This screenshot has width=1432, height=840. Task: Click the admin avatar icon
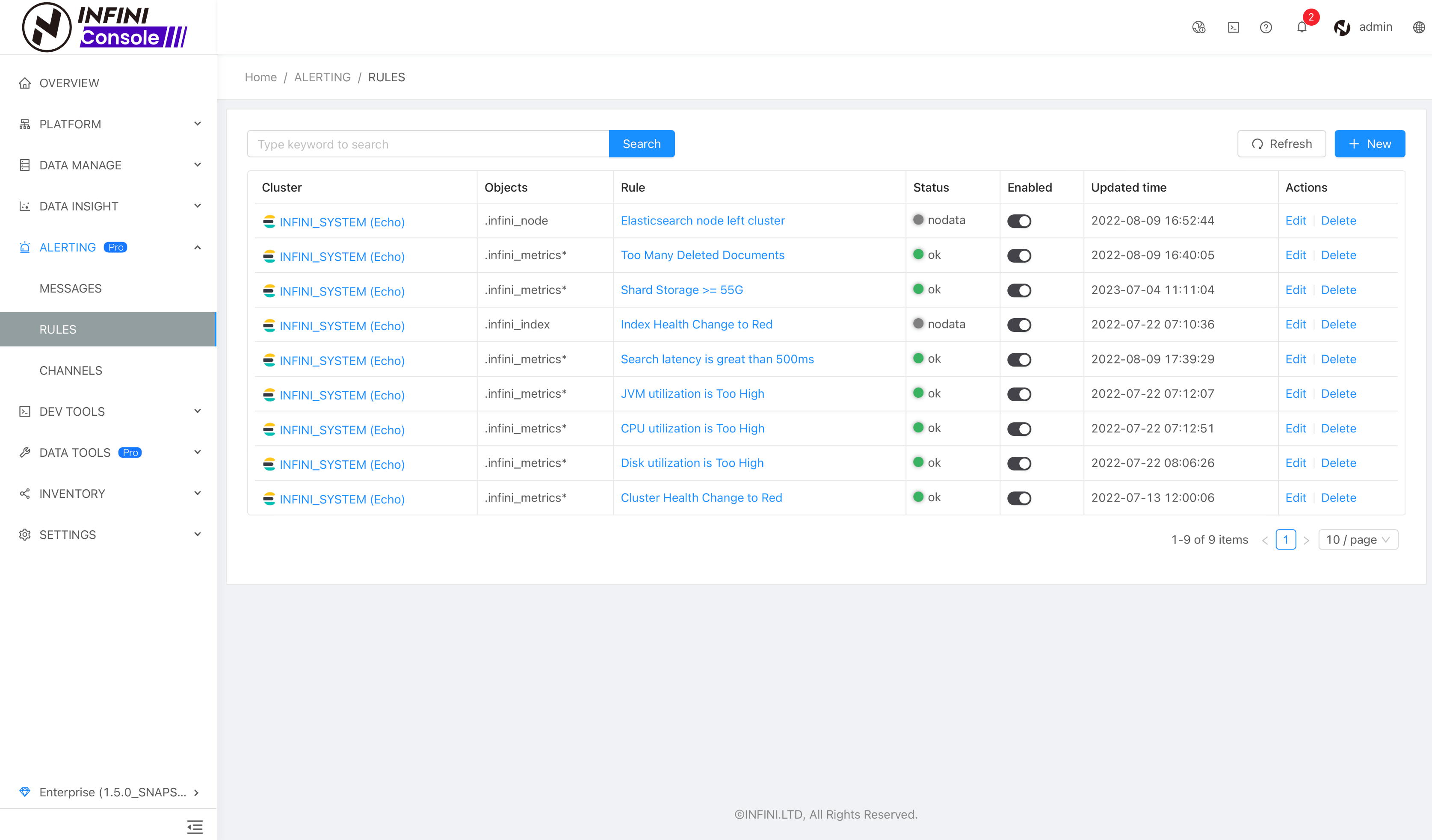click(1342, 27)
